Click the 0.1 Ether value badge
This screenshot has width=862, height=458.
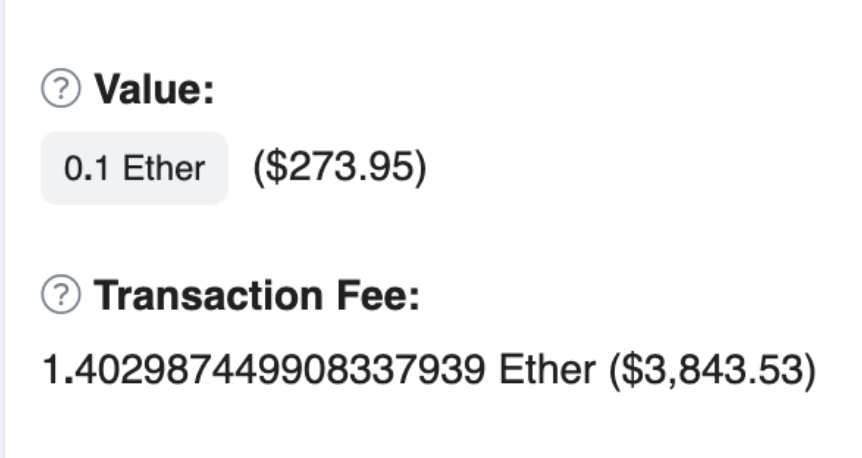click(134, 168)
